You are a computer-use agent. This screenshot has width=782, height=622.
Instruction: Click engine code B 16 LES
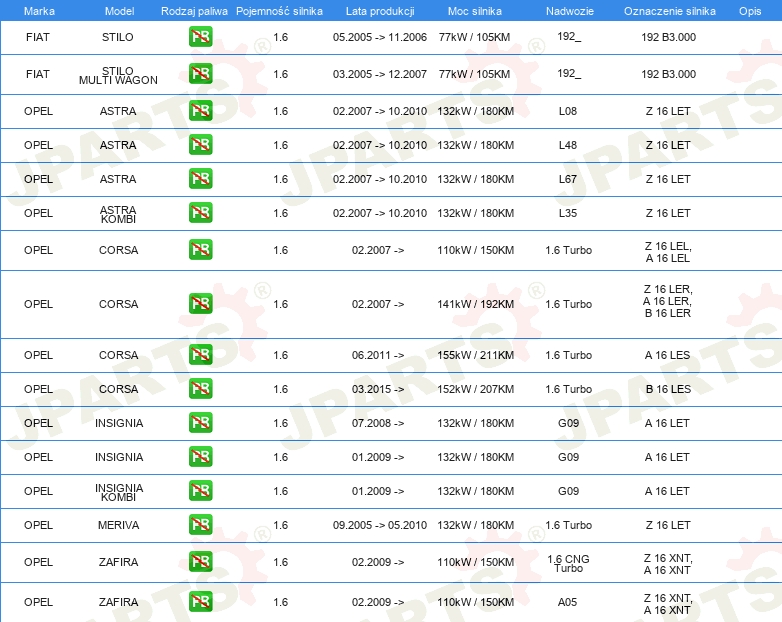tap(668, 389)
